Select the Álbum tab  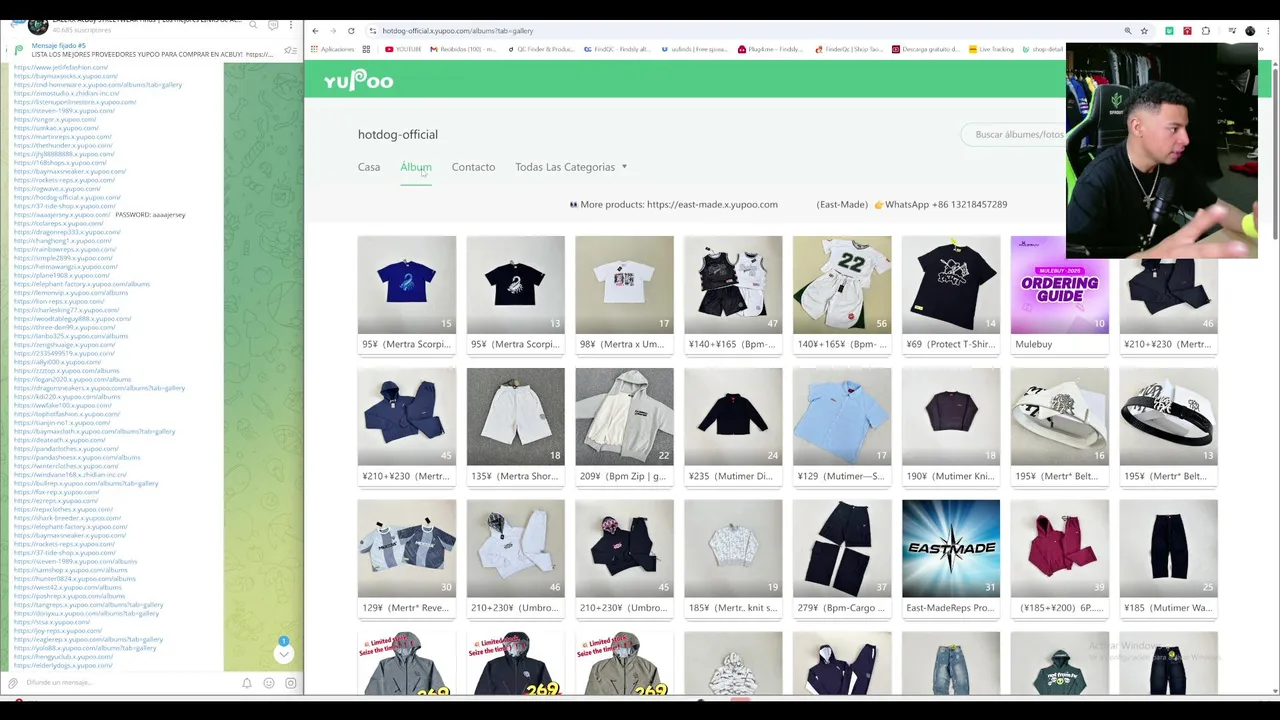coord(416,167)
